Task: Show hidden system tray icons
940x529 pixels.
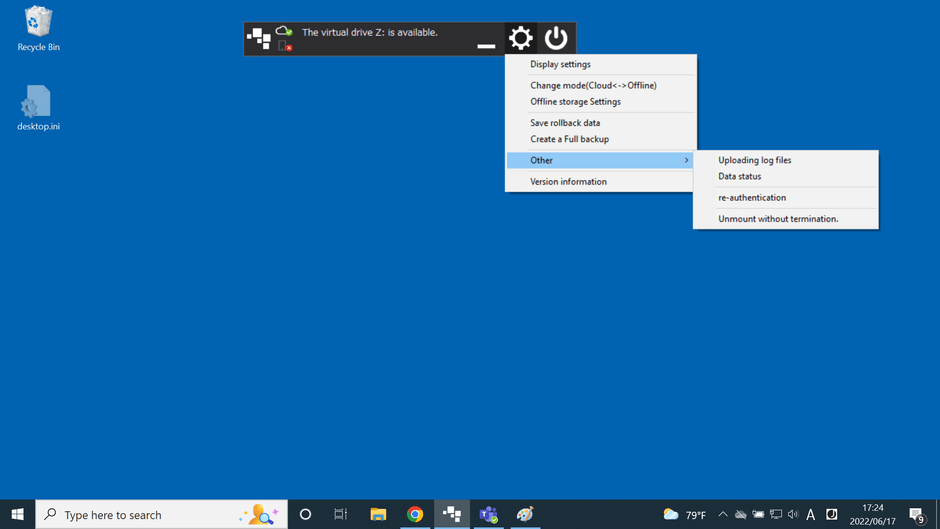Action: coord(723,515)
